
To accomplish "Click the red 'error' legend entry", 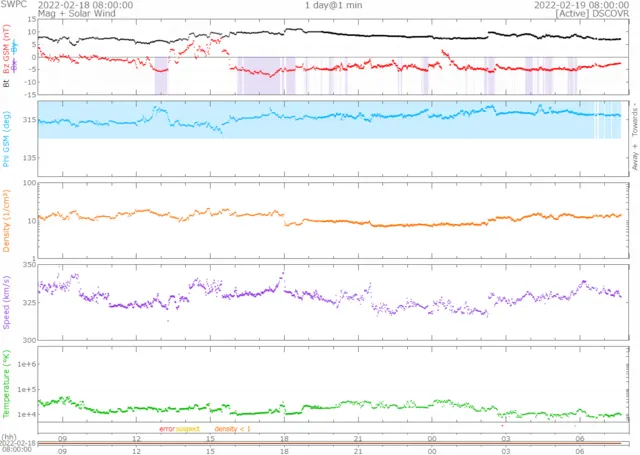I will tap(166, 429).
